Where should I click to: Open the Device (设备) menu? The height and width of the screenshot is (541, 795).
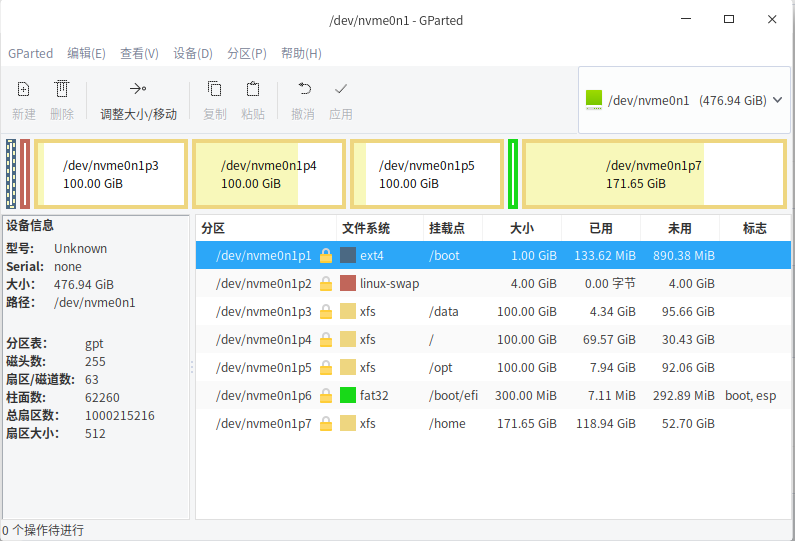point(193,53)
